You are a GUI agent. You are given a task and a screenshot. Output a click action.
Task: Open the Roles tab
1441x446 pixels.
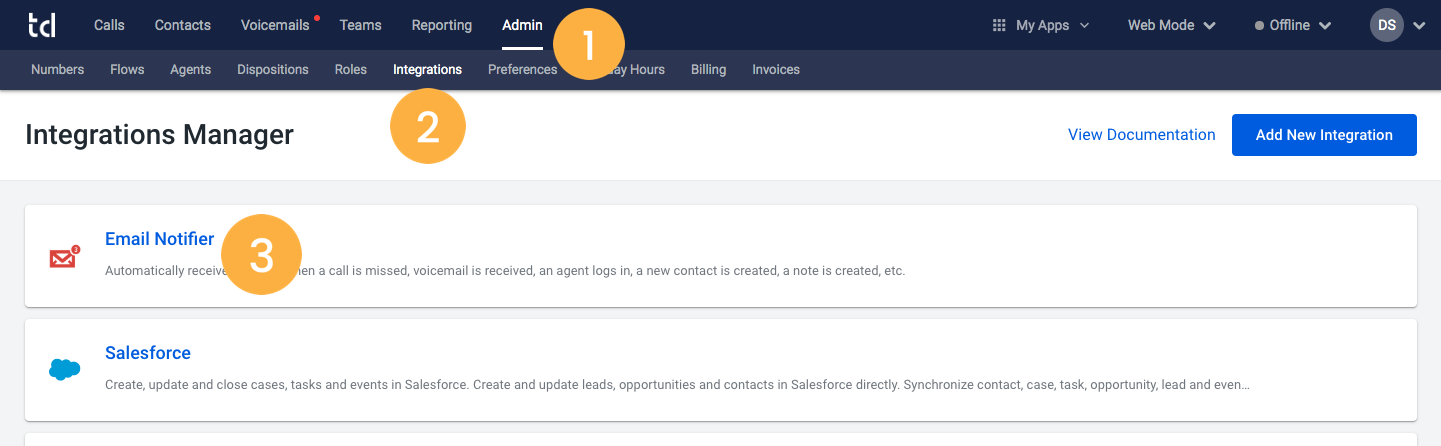[x=351, y=69]
